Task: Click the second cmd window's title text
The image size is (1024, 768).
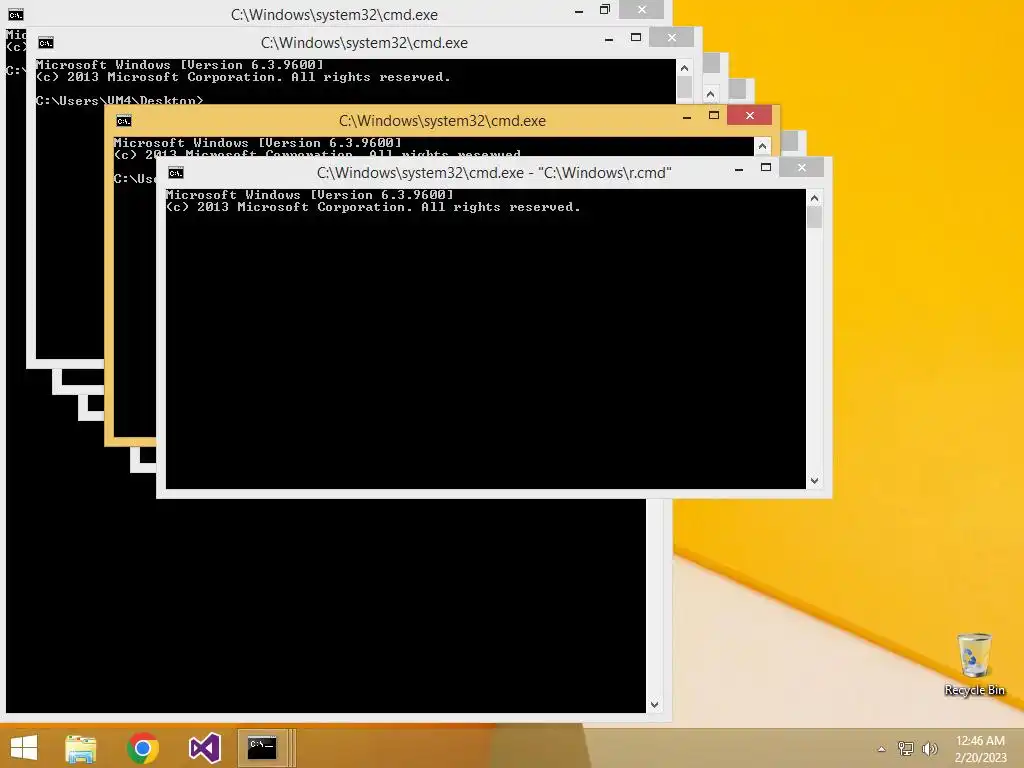Action: click(x=364, y=43)
